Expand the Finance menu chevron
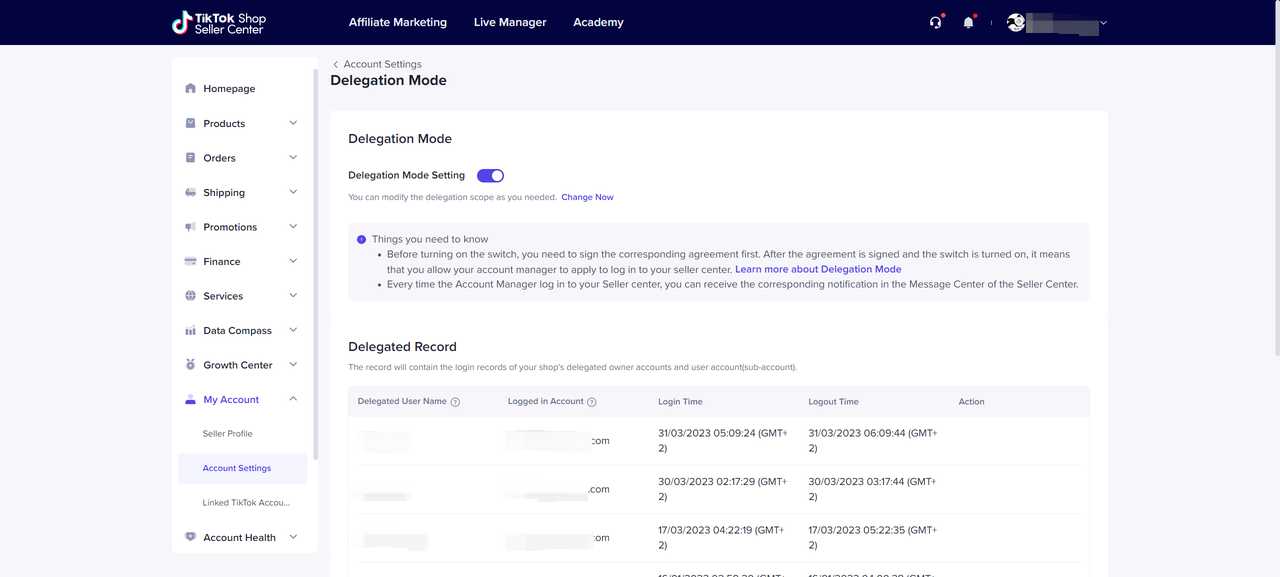The height and width of the screenshot is (577, 1280). 293,261
